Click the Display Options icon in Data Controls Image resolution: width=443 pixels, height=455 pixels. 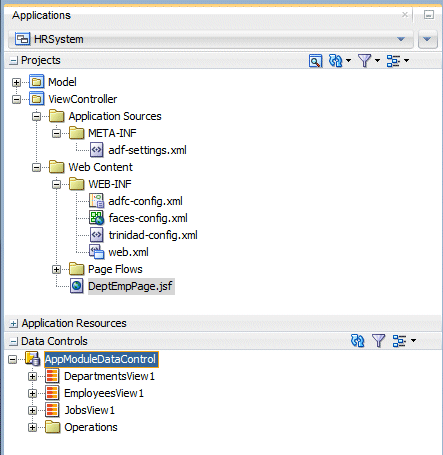399,341
